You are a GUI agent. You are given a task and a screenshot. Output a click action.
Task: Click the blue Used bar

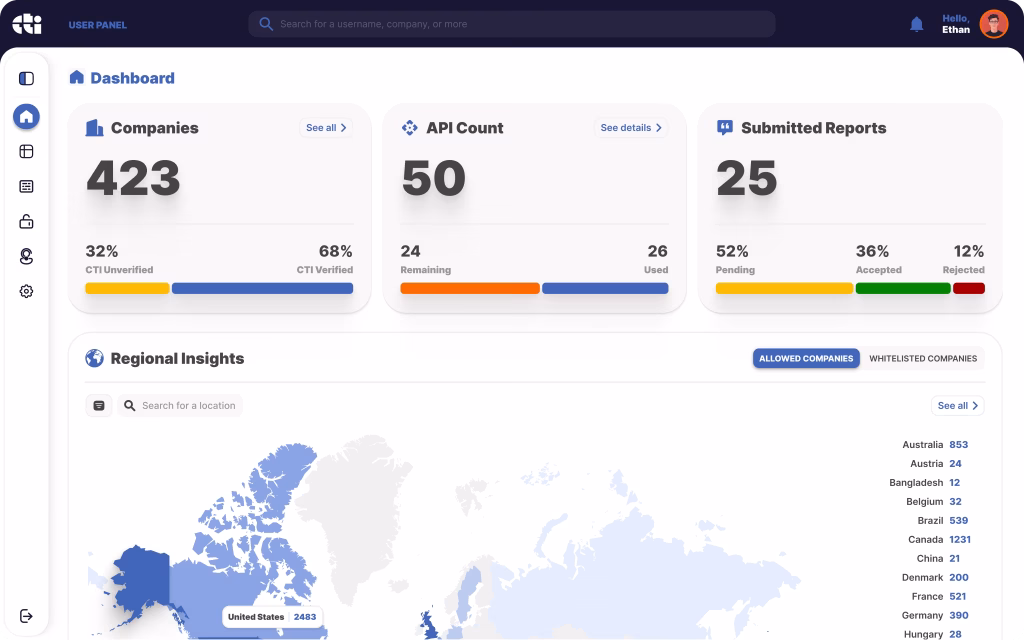pyautogui.click(x=605, y=288)
